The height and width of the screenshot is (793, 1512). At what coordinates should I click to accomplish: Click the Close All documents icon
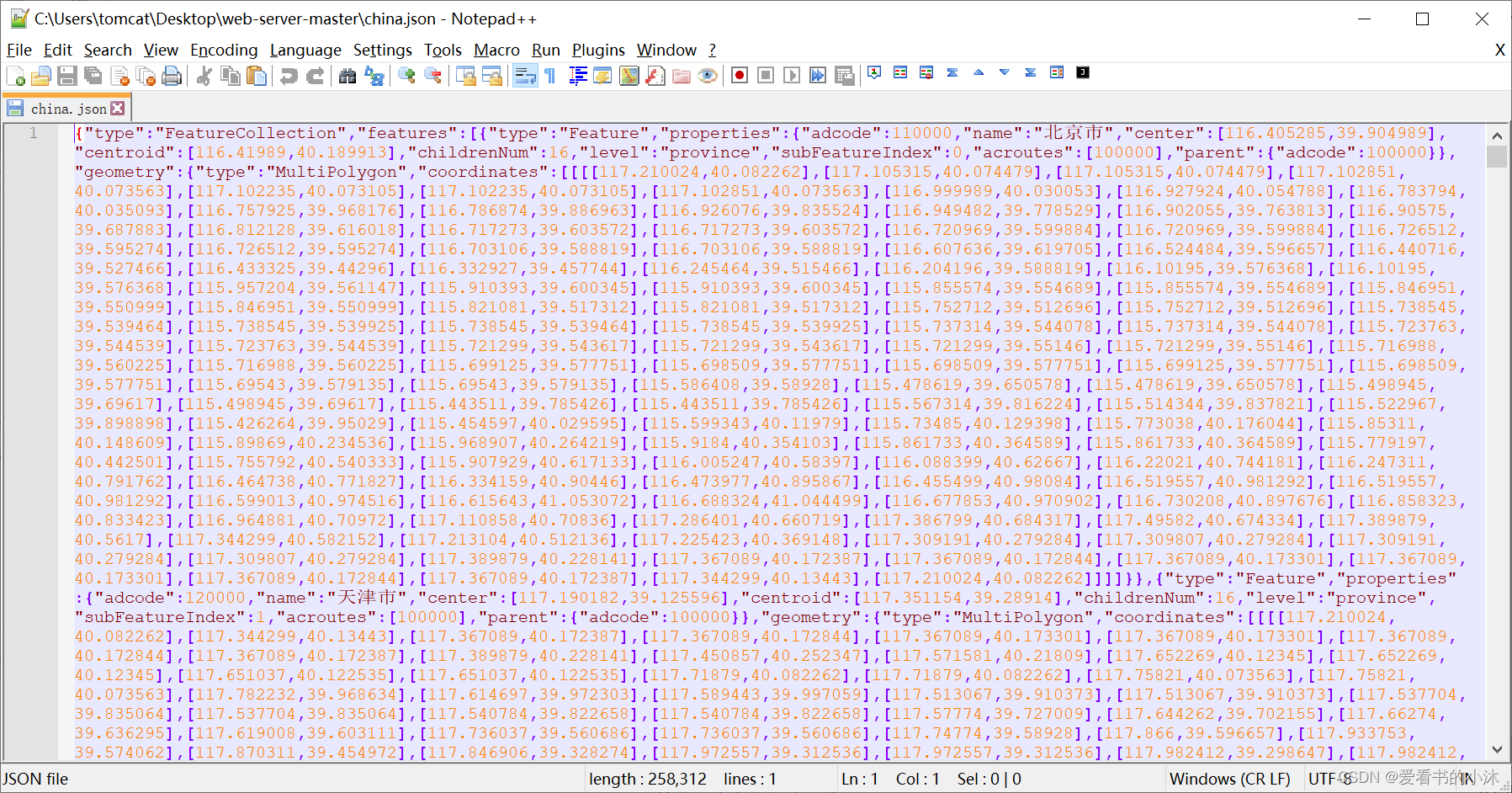pos(146,76)
